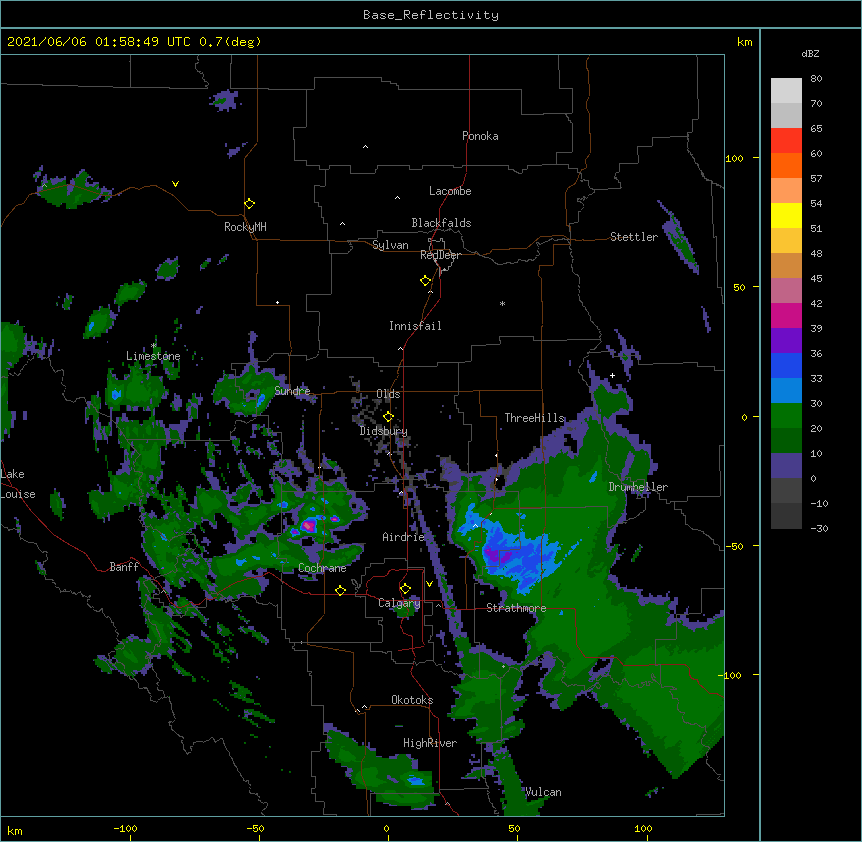Click the blue echo cell west of HighRiver
The height and width of the screenshot is (842, 862).
(x=416, y=780)
